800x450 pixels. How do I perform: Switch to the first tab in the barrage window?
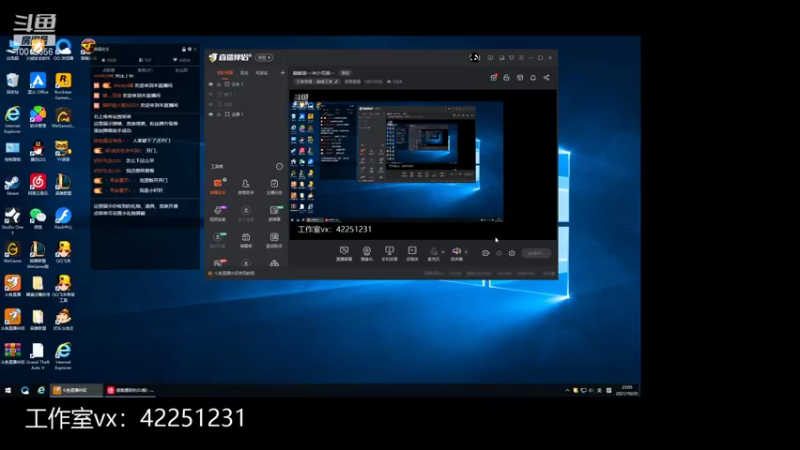coord(109,70)
